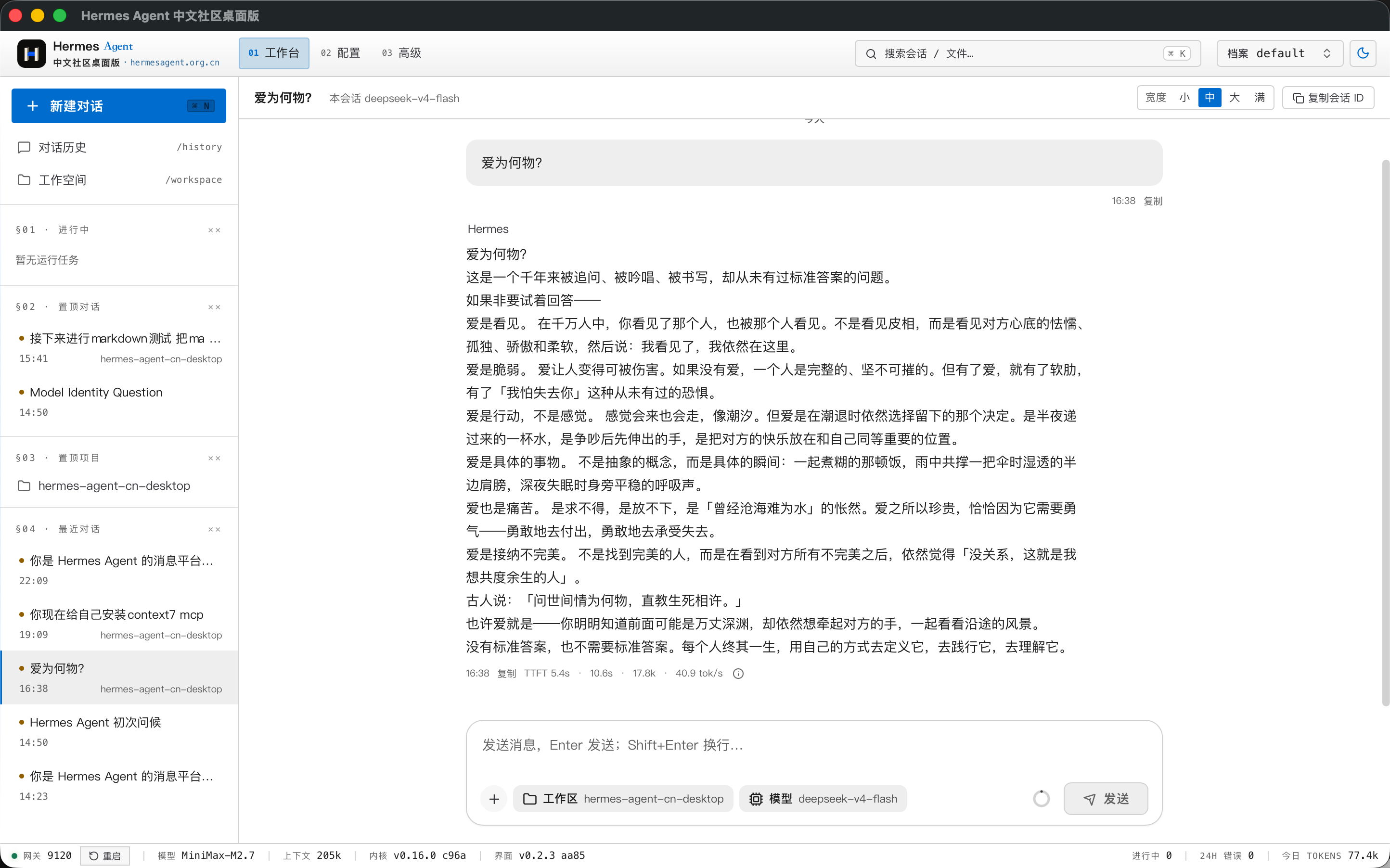
Task: Set width to 小
Action: point(1184,98)
